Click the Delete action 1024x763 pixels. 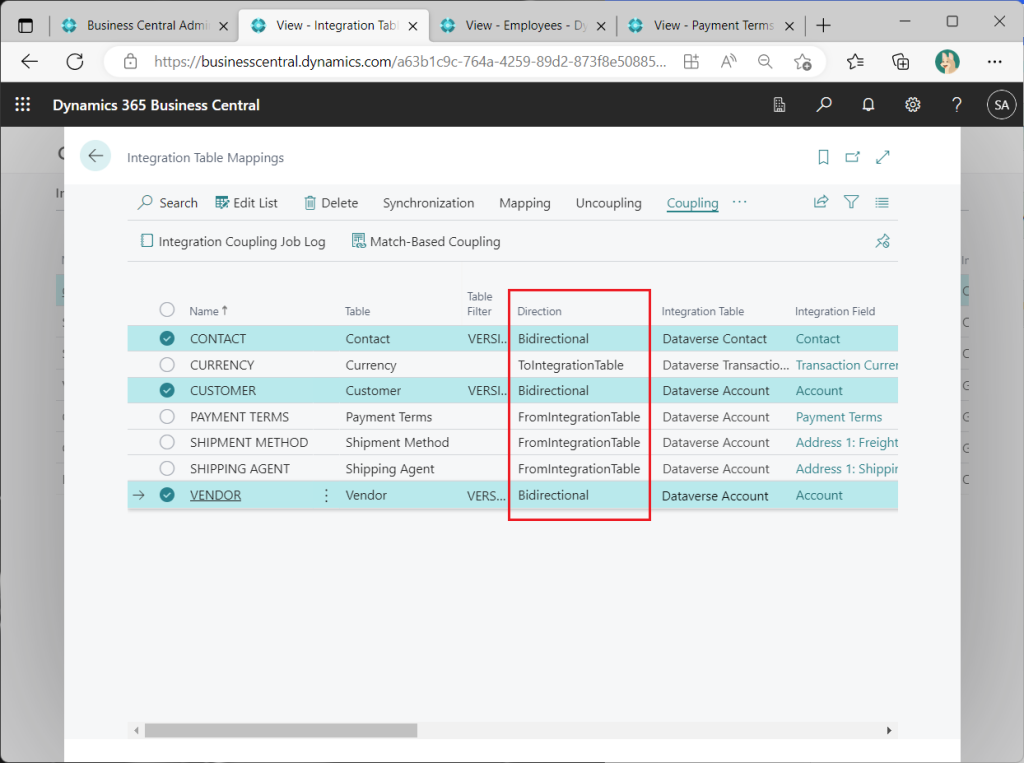(x=331, y=203)
